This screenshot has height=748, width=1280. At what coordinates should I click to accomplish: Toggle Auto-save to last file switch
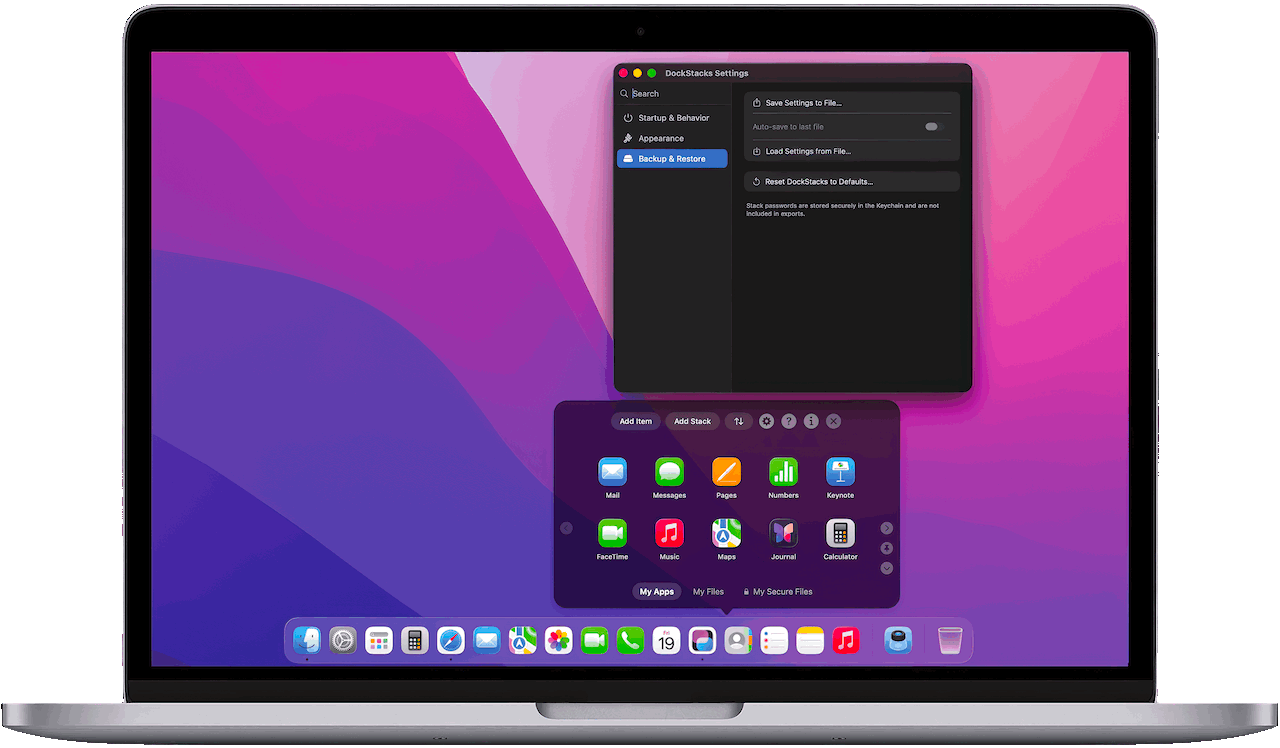(x=933, y=127)
